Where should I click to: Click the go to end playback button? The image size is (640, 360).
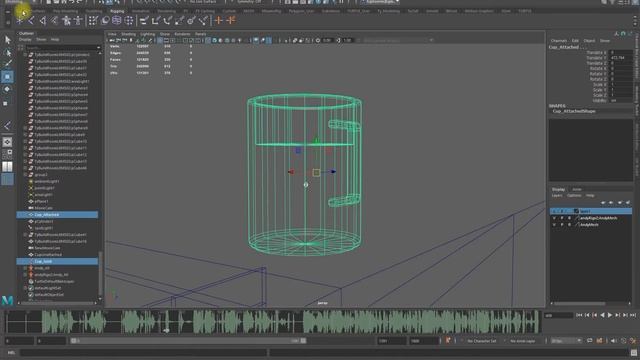(633, 315)
